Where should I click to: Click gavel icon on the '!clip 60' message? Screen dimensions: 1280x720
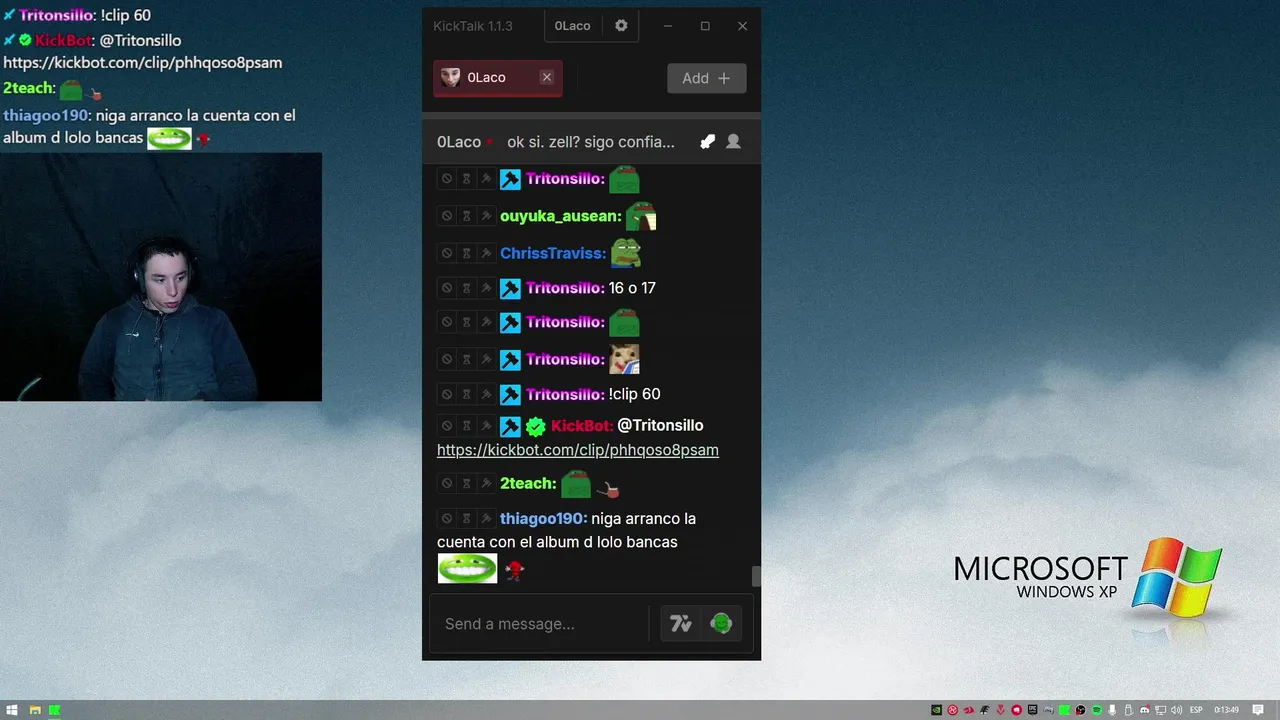(x=486, y=394)
